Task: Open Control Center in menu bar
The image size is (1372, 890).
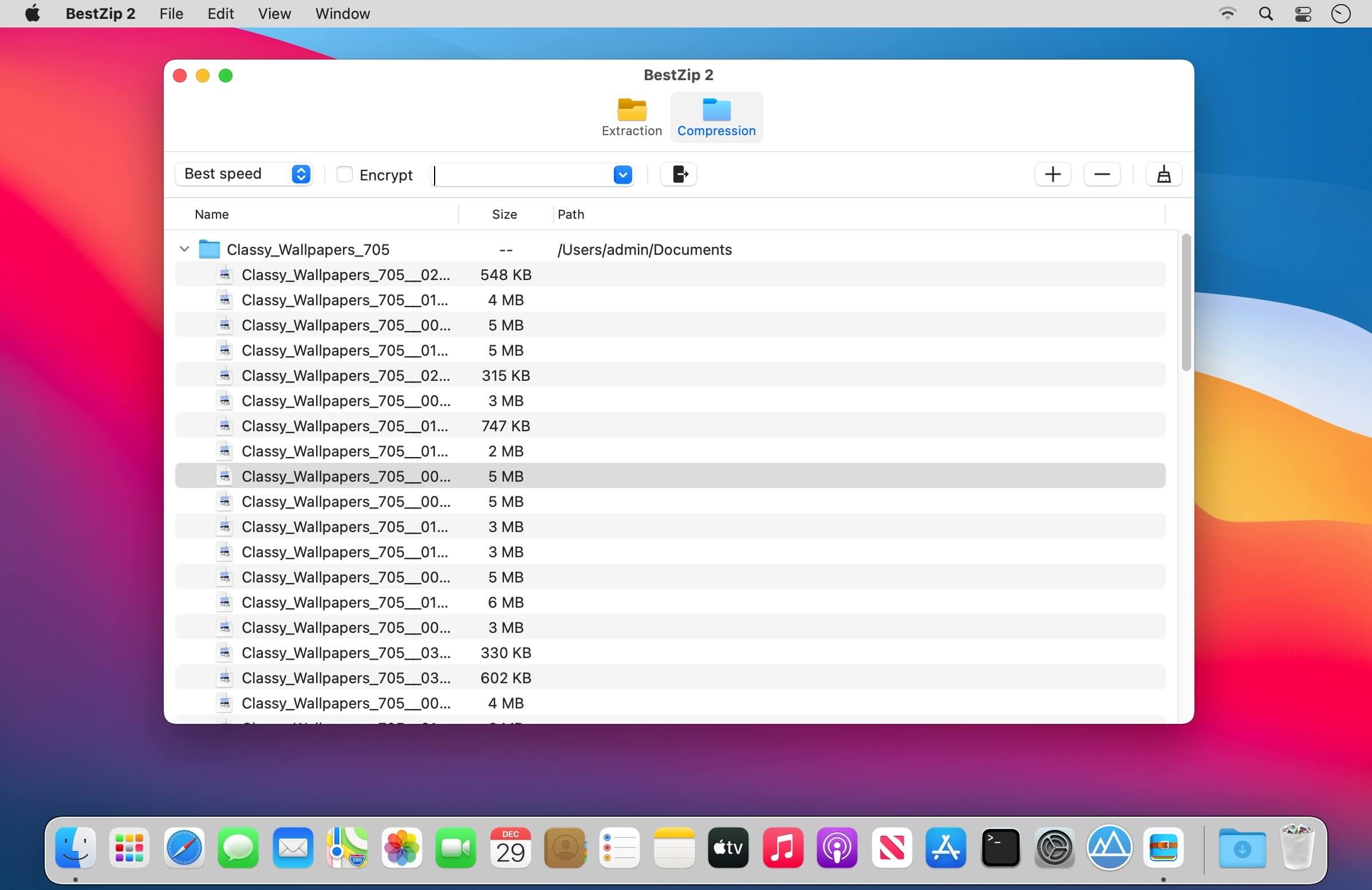Action: coord(1303,14)
